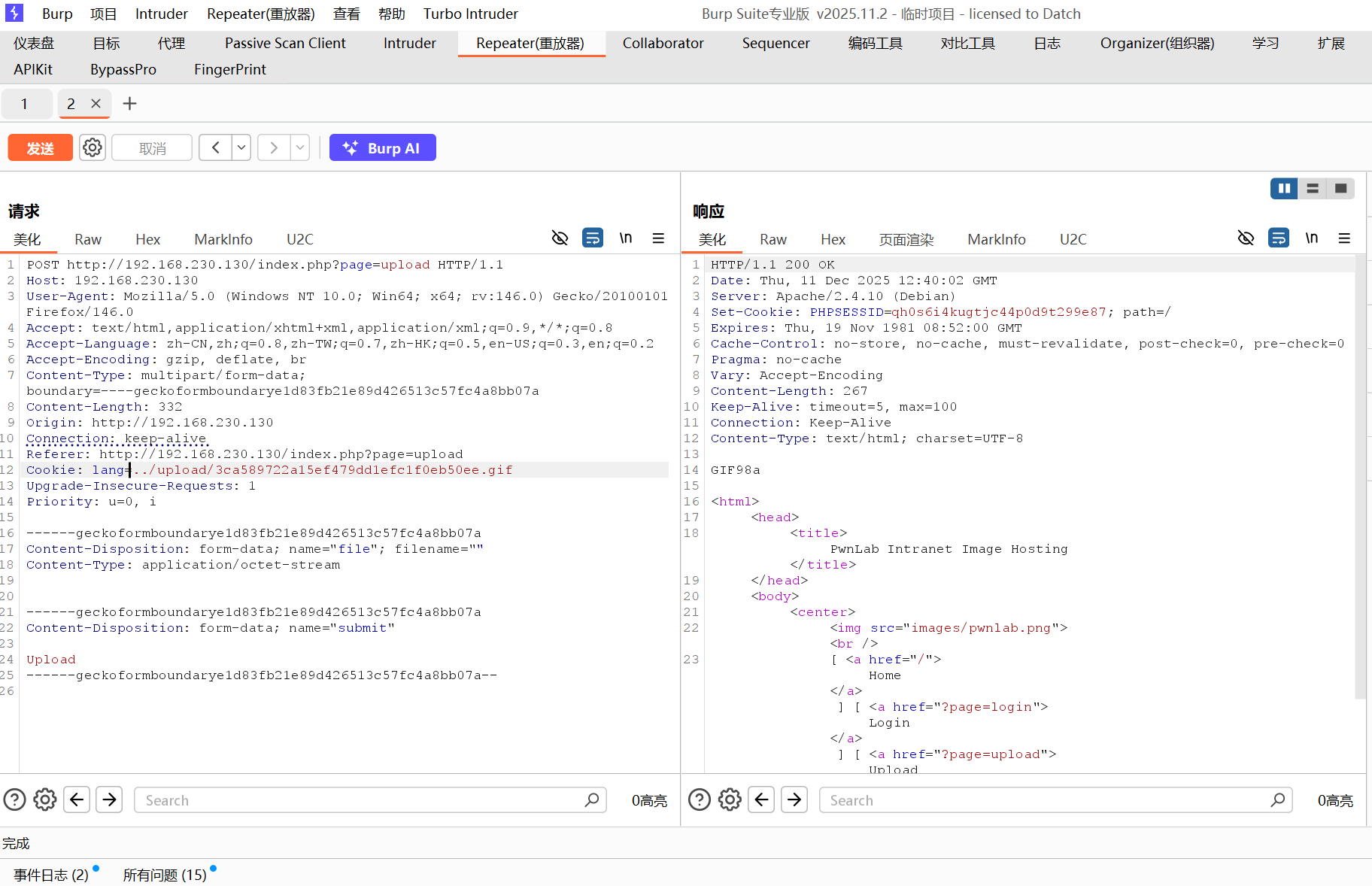Open the FingerPrint extension tab
Screen dimensions: 1372x886
[x=230, y=69]
